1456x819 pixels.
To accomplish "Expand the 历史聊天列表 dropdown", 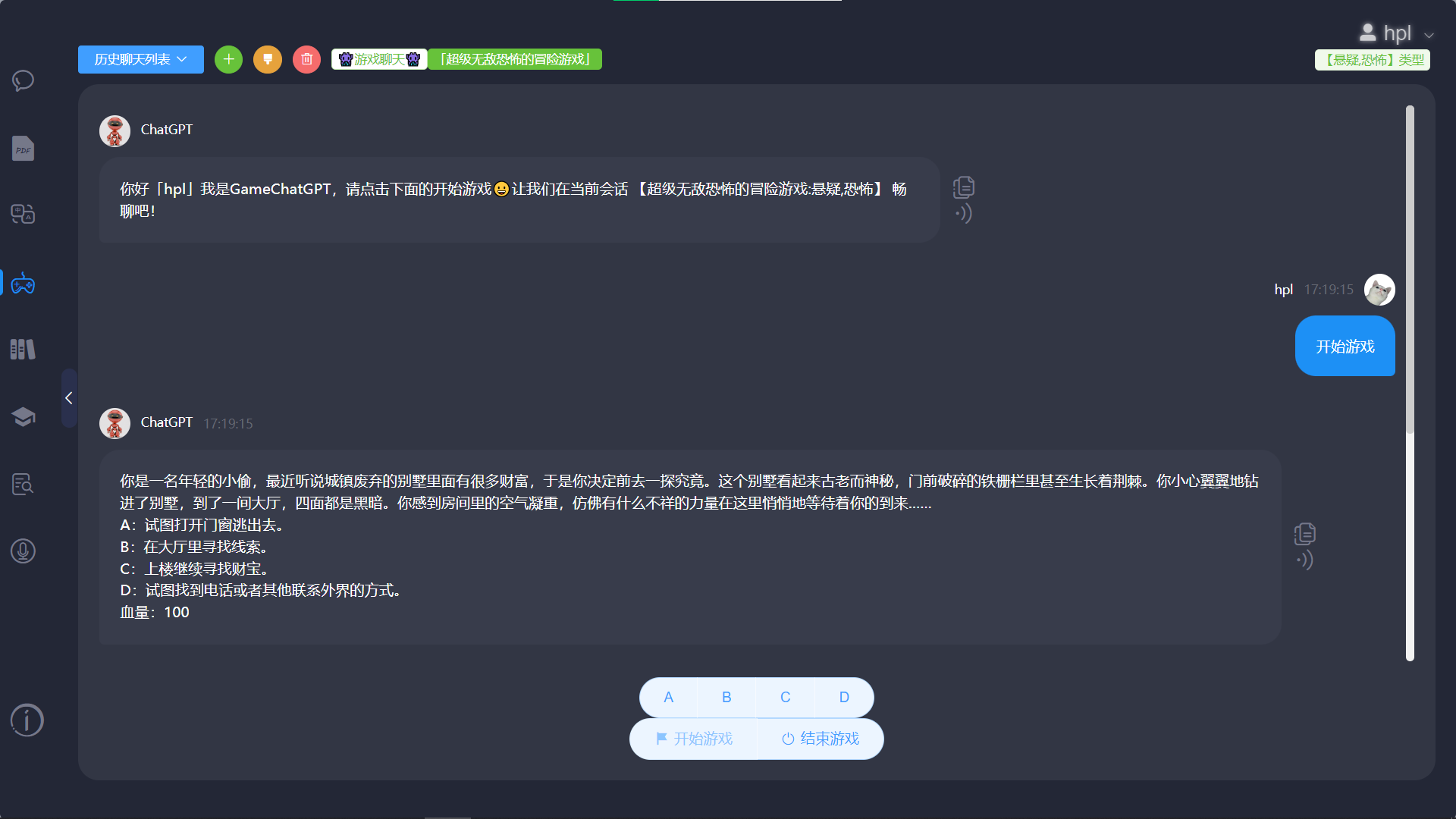I will pos(140,59).
